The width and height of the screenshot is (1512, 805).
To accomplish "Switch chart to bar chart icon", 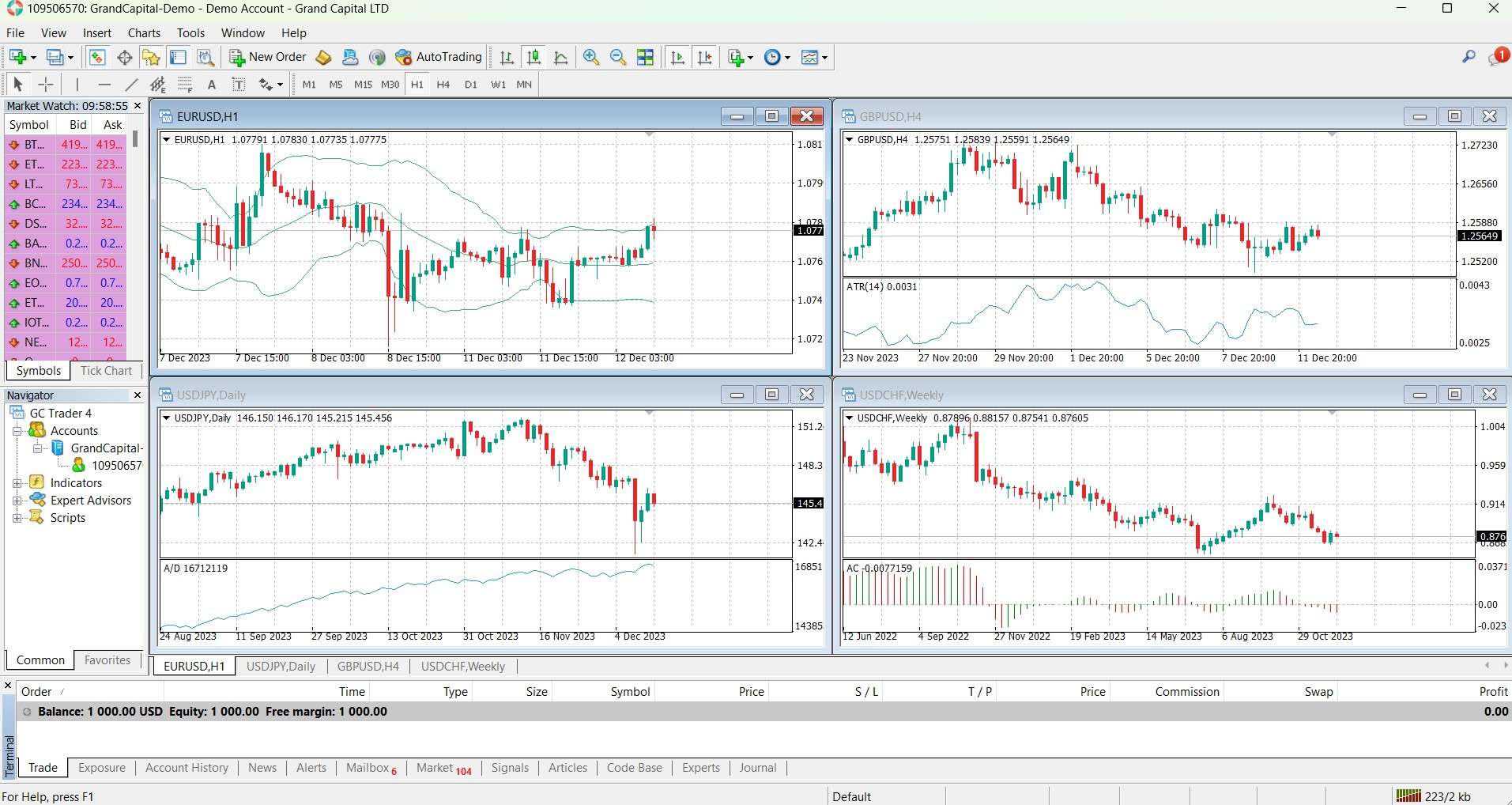I will 507,57.
